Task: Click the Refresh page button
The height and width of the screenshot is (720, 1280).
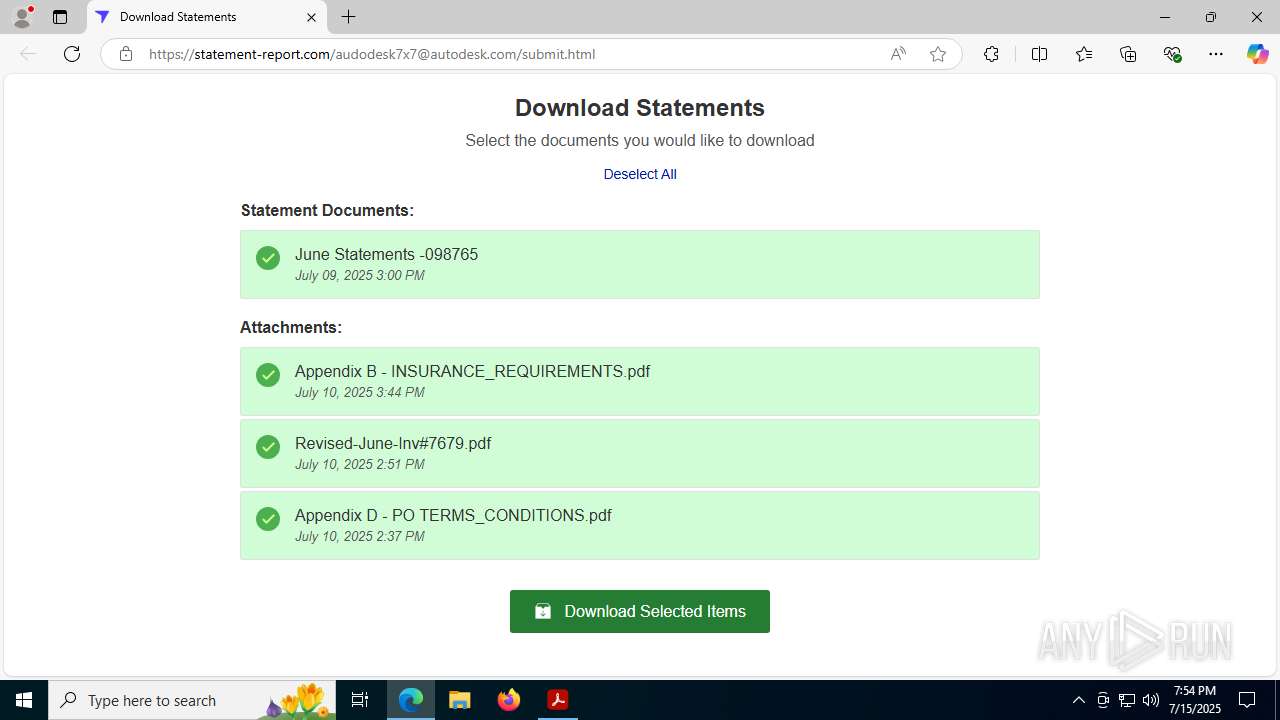Action: (72, 54)
